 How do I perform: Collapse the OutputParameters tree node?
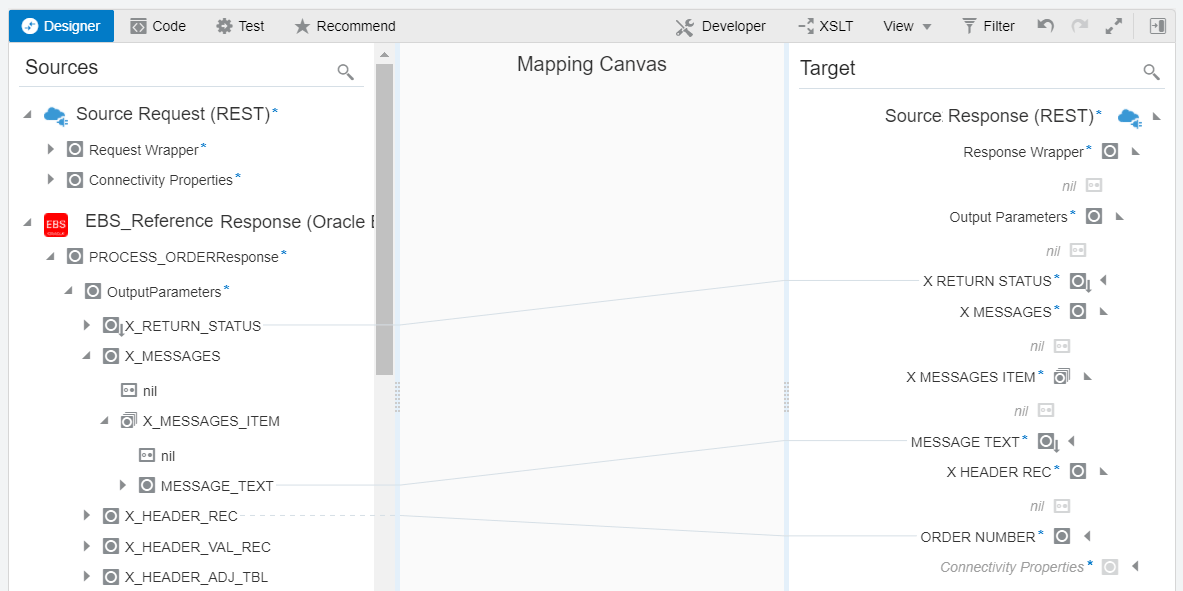click(68, 291)
